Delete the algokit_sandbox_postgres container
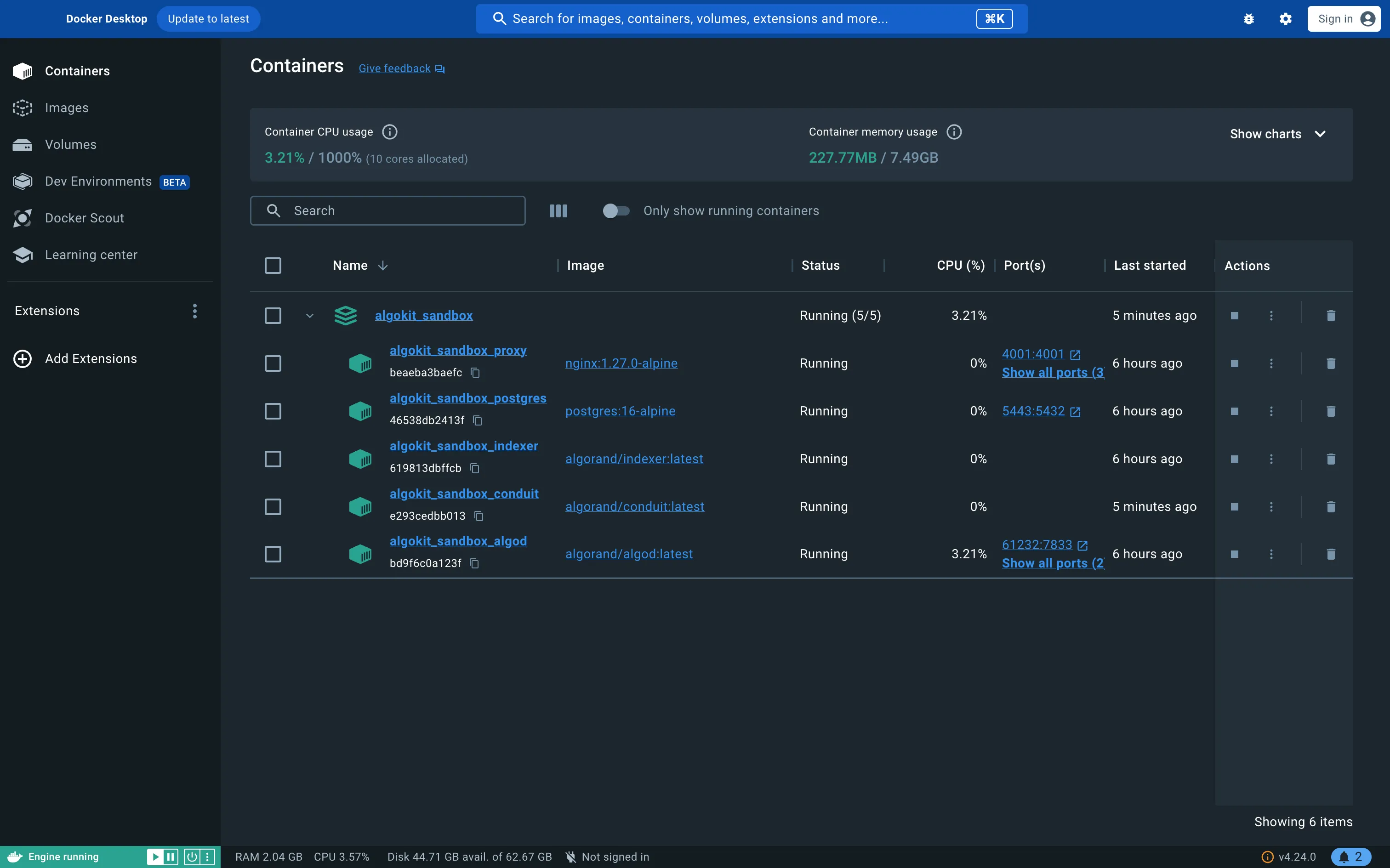The width and height of the screenshot is (1390, 868). pyautogui.click(x=1331, y=411)
